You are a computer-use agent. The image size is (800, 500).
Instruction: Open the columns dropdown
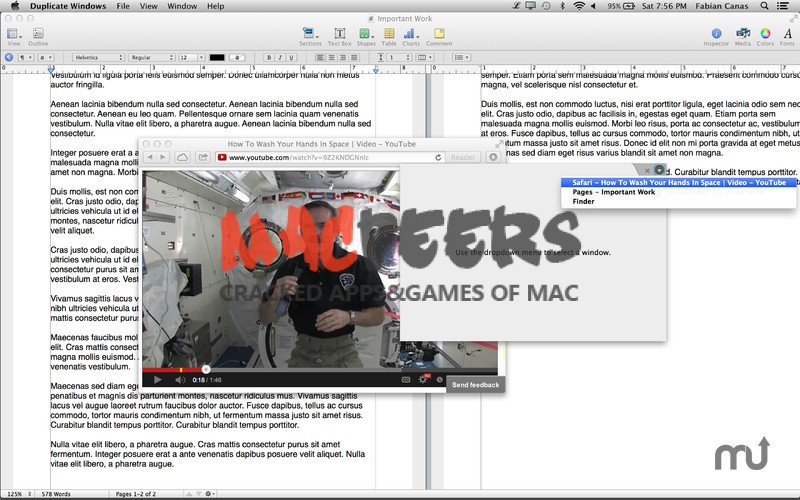click(x=425, y=58)
